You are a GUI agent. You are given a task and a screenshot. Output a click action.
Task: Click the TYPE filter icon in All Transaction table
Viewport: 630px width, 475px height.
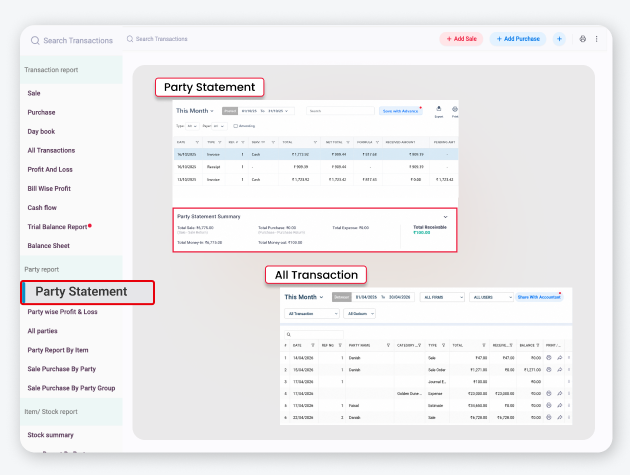tap(444, 345)
